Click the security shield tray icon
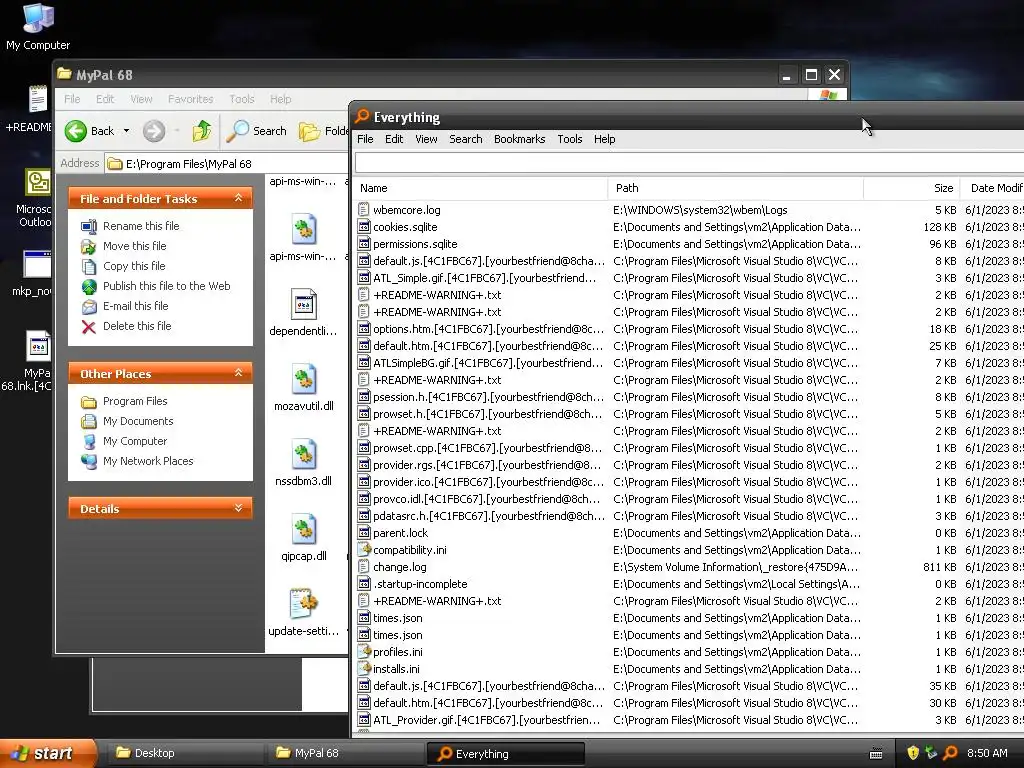This screenshot has height=768, width=1024. point(913,753)
